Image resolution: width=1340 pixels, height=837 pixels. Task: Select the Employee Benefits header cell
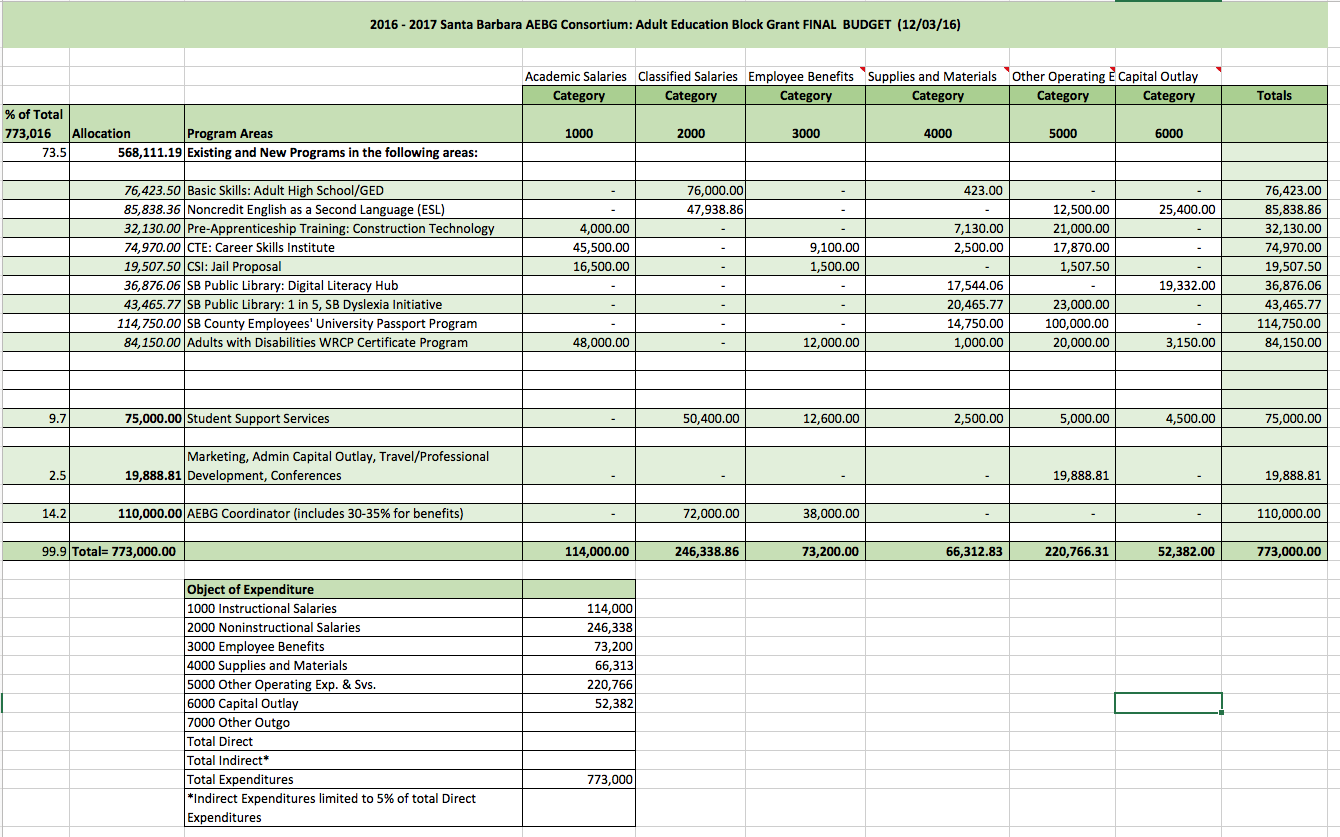pyautogui.click(x=801, y=76)
